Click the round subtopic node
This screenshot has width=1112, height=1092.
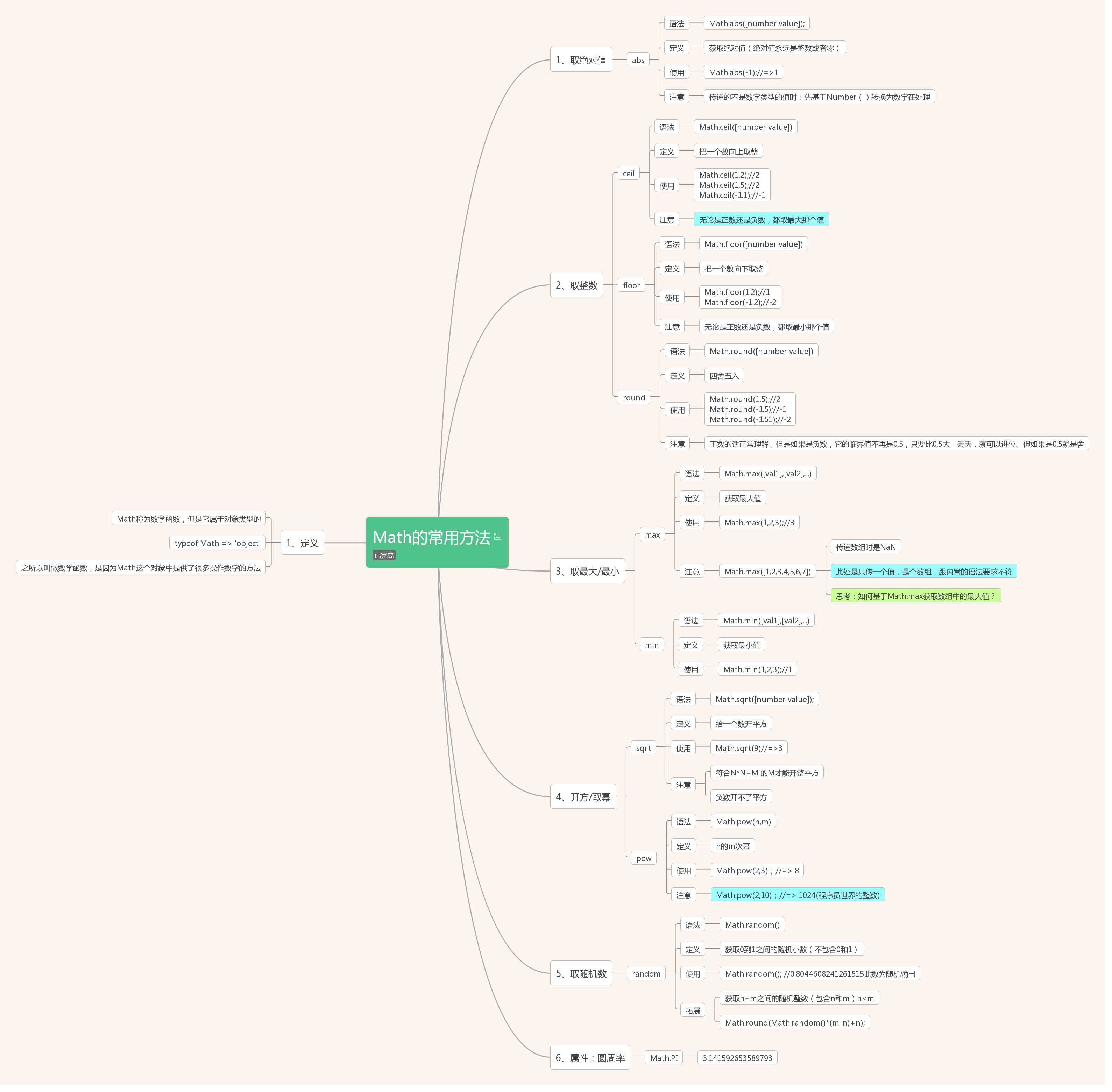click(x=634, y=397)
